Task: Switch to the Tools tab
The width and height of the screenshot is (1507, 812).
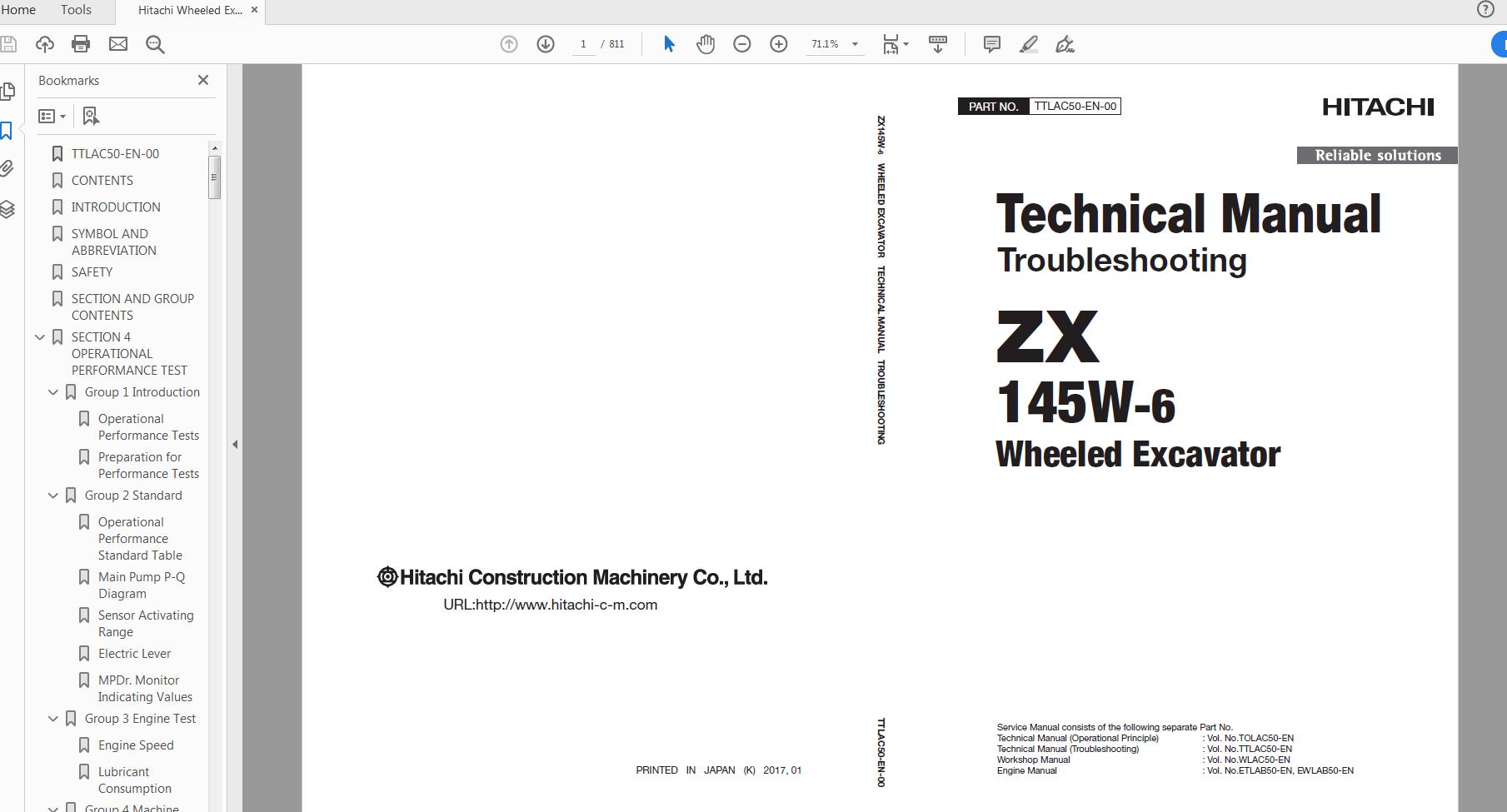Action: 76,10
